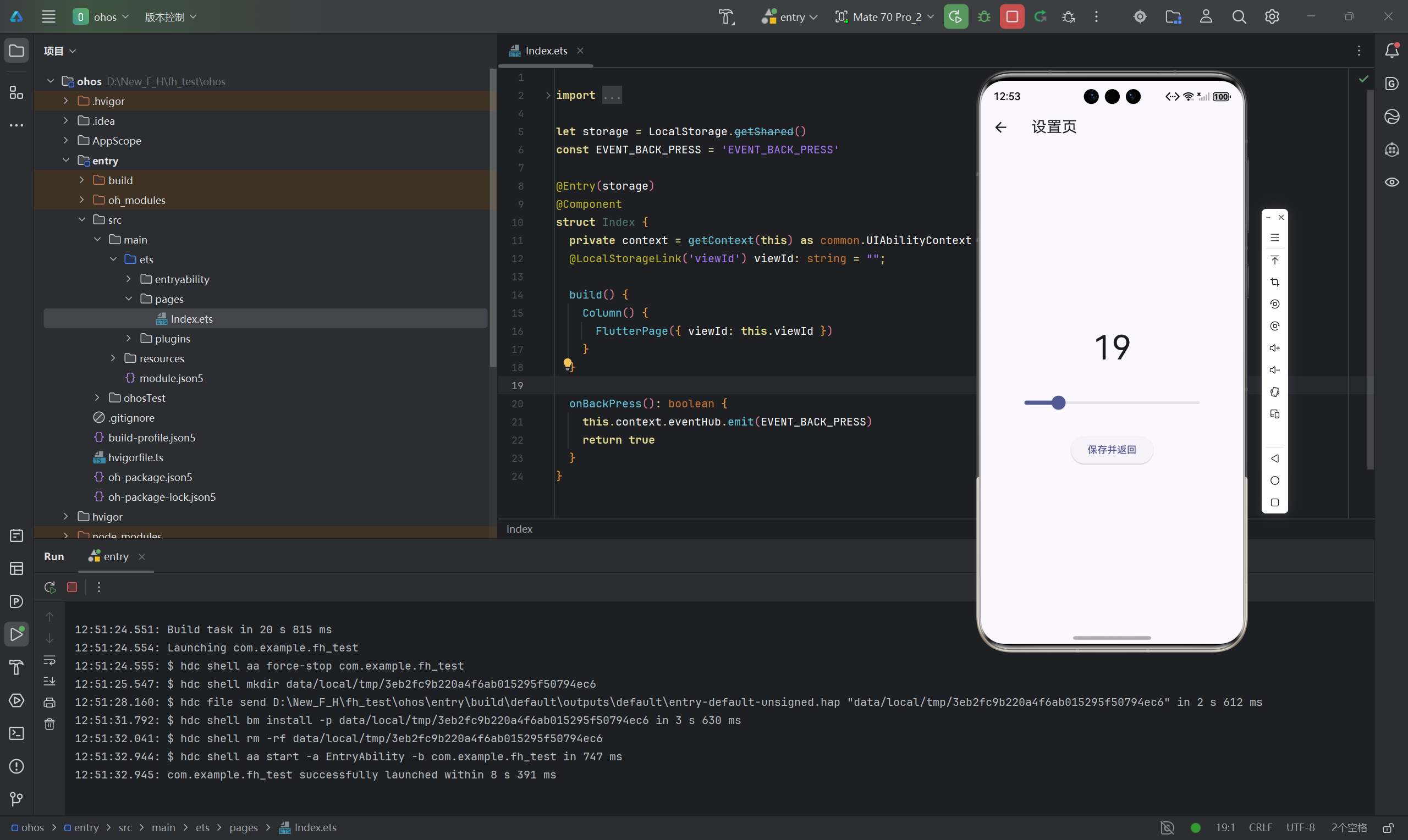Collapse the pages folder in project tree
This screenshot has height=840, width=1408.
click(129, 299)
